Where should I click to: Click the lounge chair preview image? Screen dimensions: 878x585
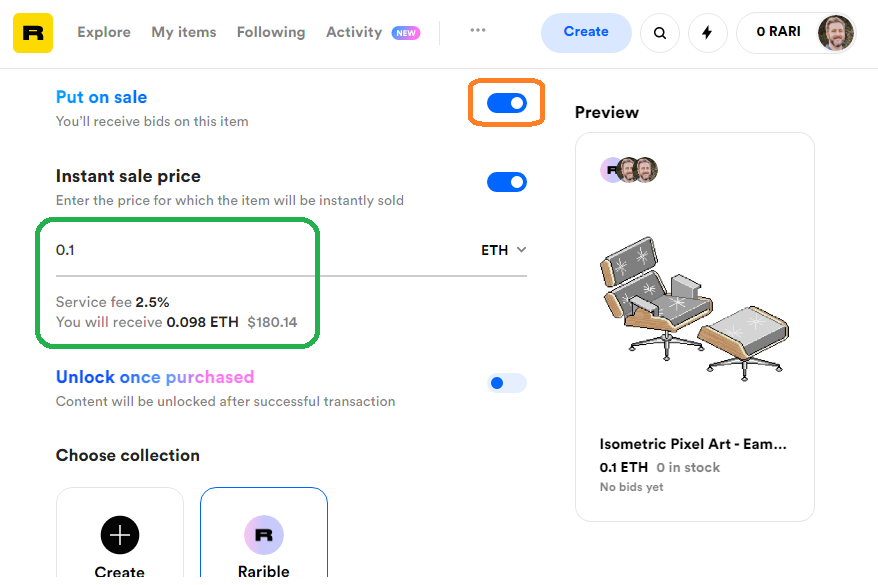(694, 308)
